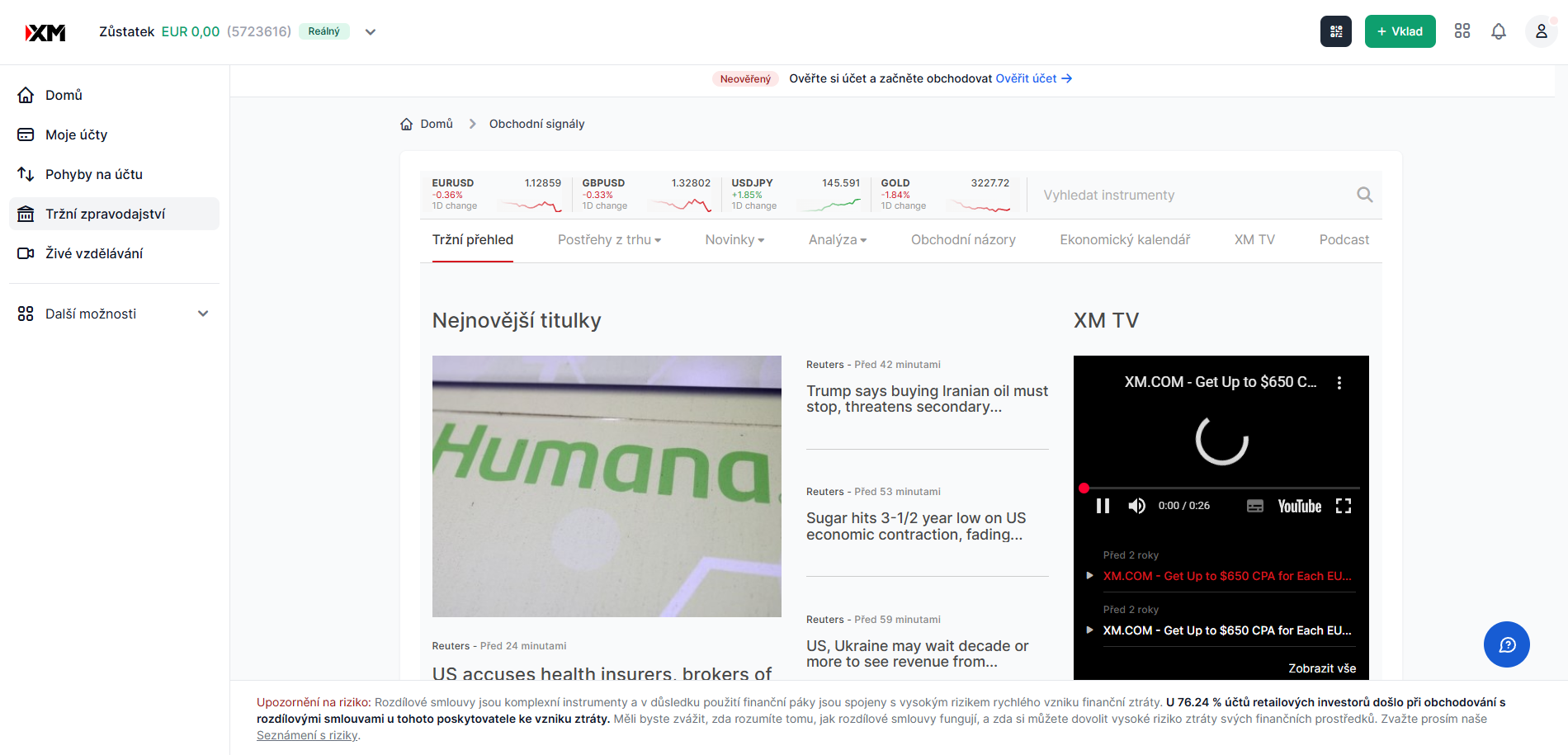This screenshot has height=755, width=1568.
Task: Expand Další možnosti section
Action: 114,314
